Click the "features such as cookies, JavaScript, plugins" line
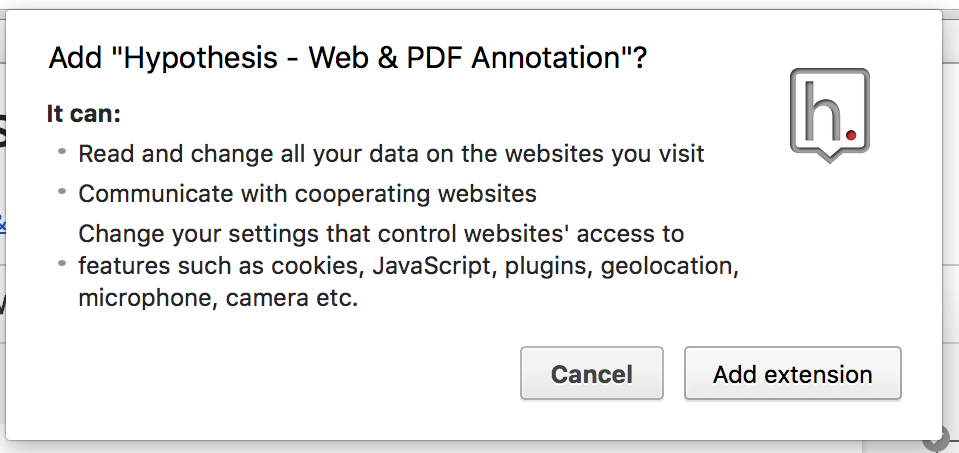The width and height of the screenshot is (959, 453). pos(409,267)
